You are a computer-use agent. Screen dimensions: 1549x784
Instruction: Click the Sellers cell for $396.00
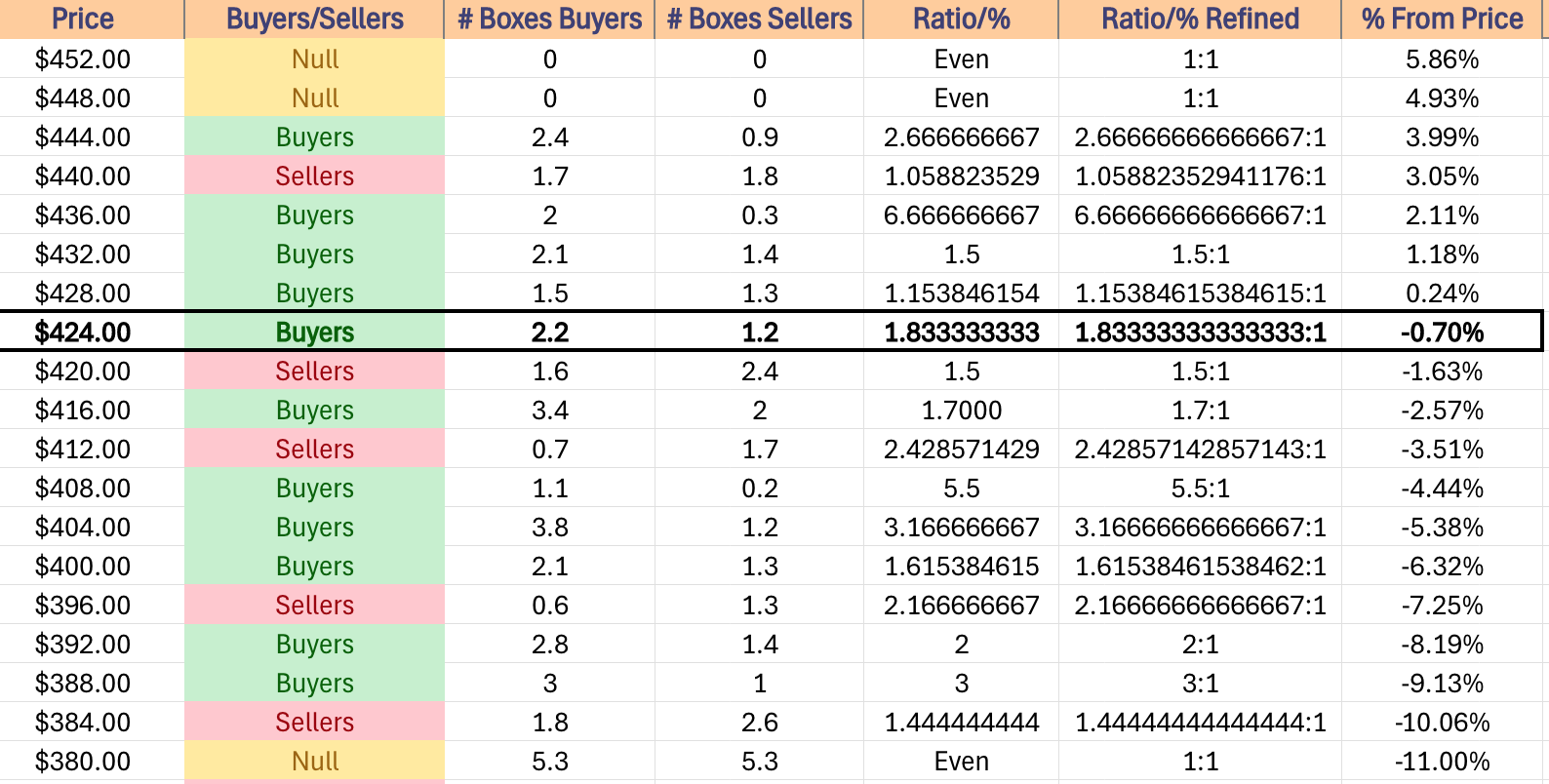314,606
